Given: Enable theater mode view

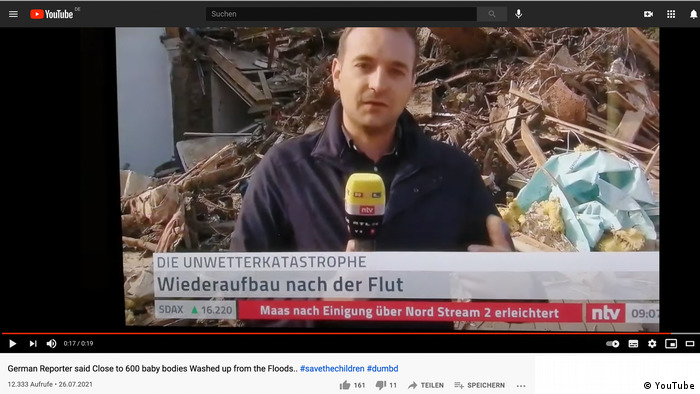Looking at the screenshot, I should click(690, 344).
